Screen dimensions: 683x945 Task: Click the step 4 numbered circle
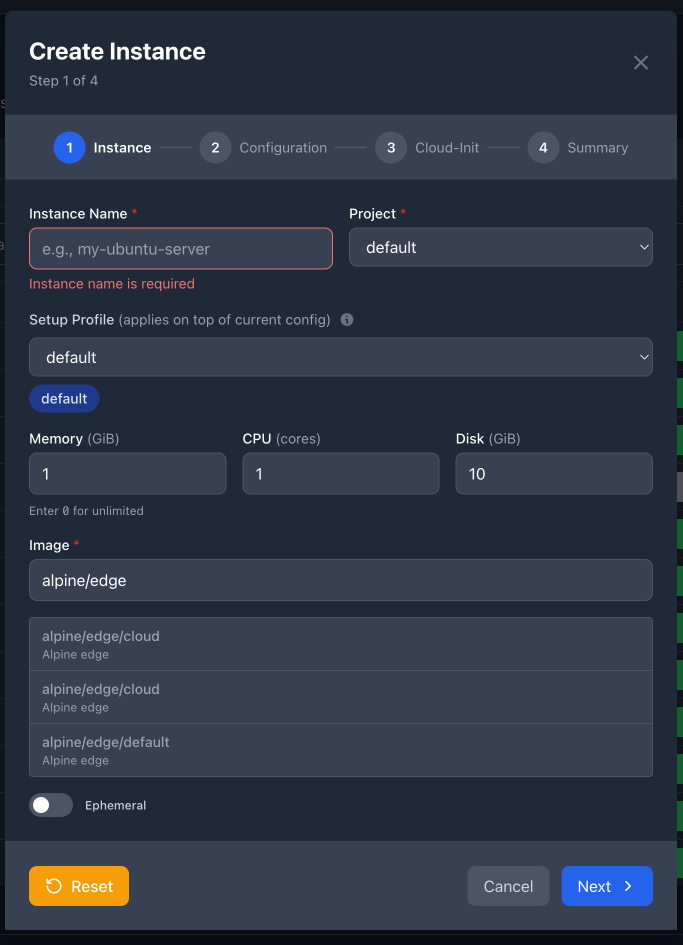542,147
